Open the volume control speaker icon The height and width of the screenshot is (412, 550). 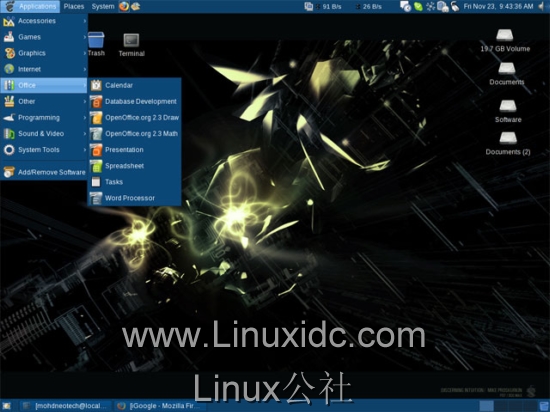(542, 6)
